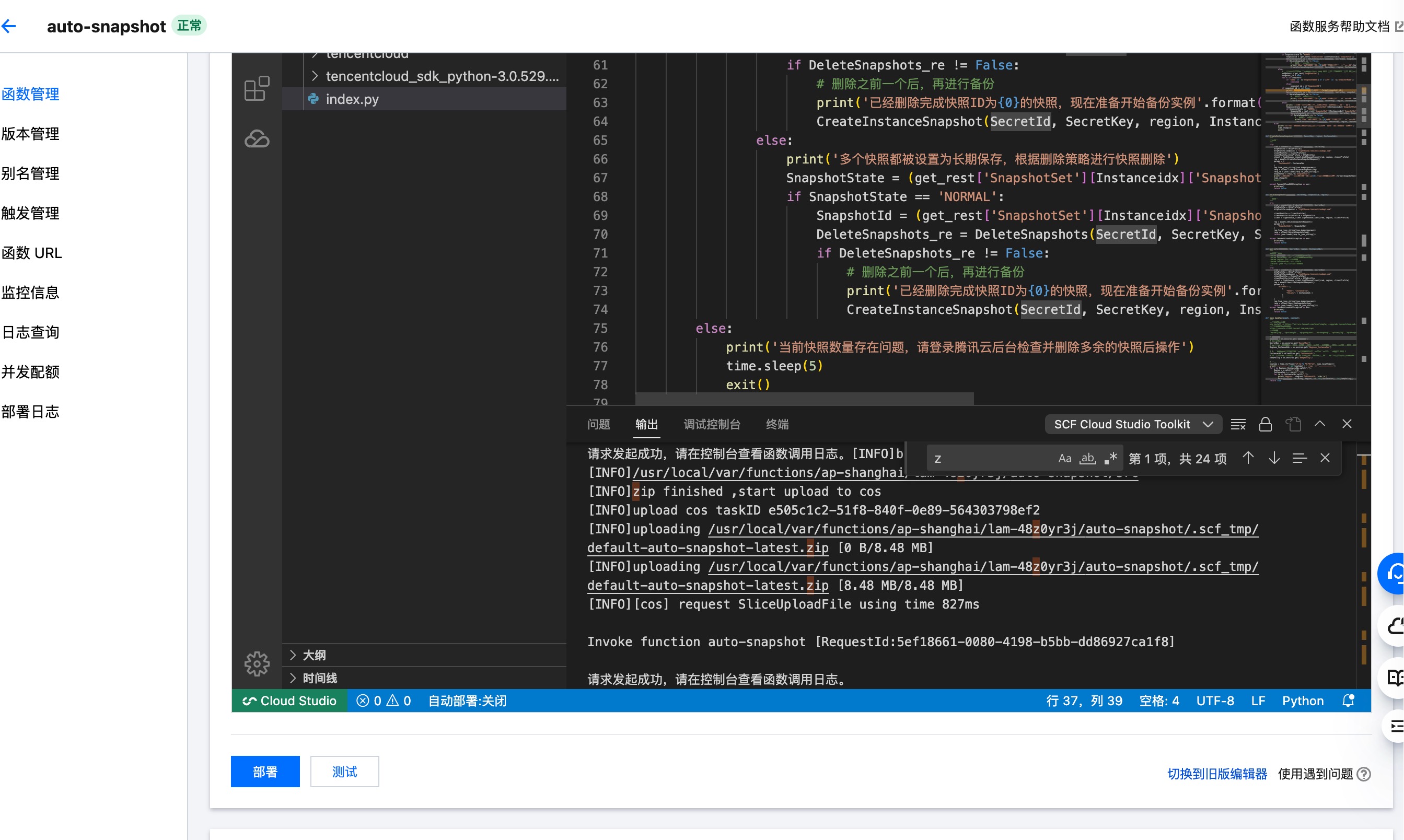Open the settings gear in activity bar
Screen dimensions: 1404x840
[x=257, y=663]
